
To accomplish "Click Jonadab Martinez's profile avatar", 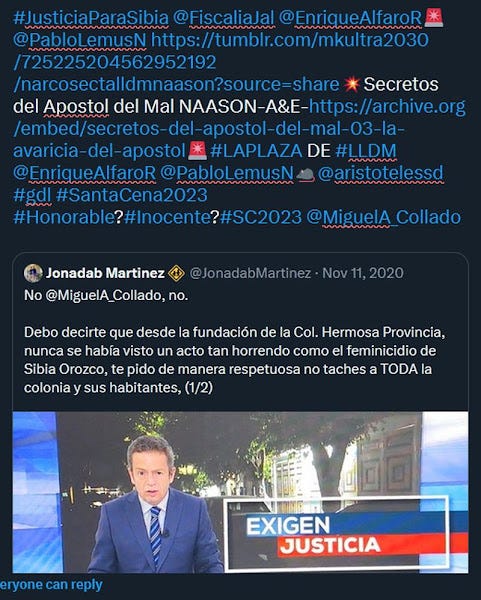I will [x=33, y=273].
